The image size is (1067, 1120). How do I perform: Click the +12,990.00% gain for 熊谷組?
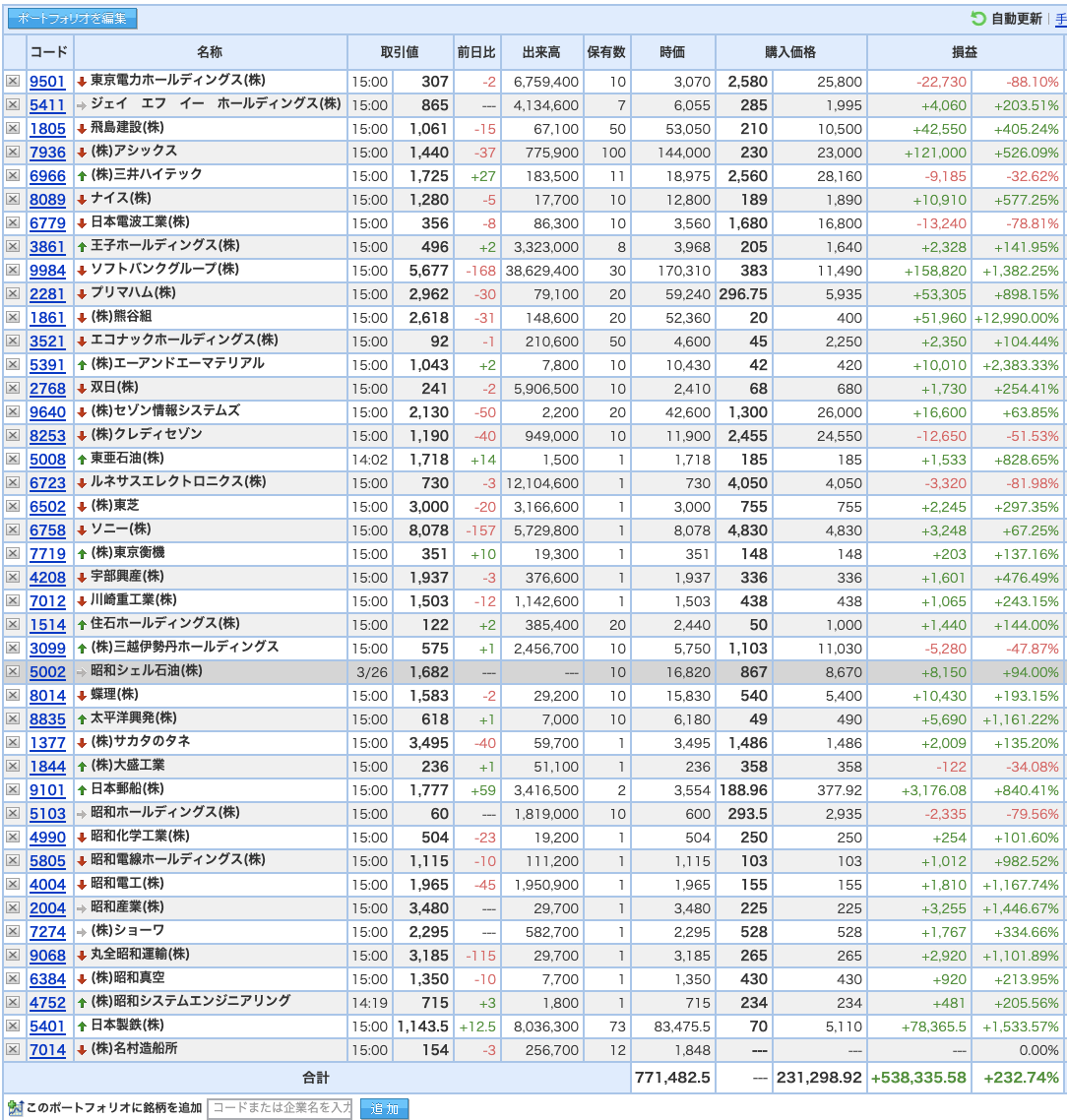coord(1016,318)
